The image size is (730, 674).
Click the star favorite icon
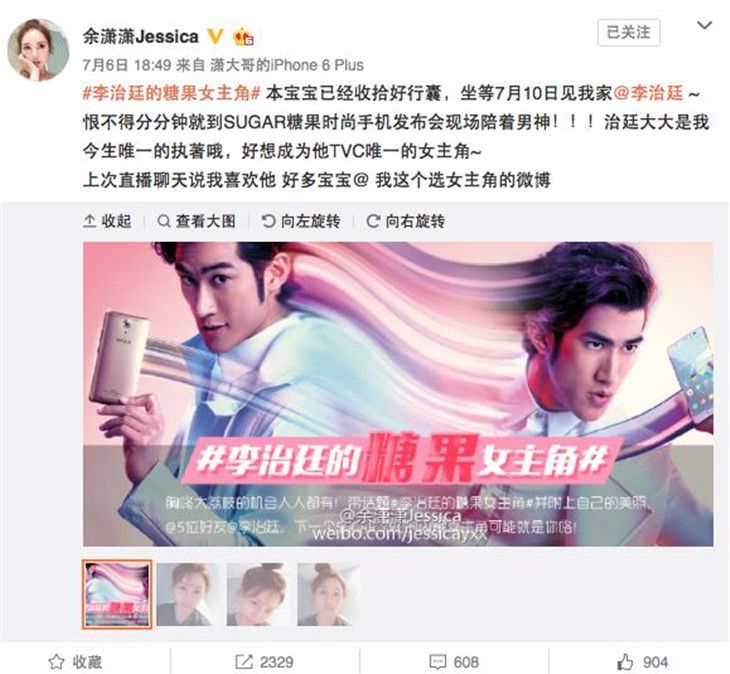click(x=56, y=661)
